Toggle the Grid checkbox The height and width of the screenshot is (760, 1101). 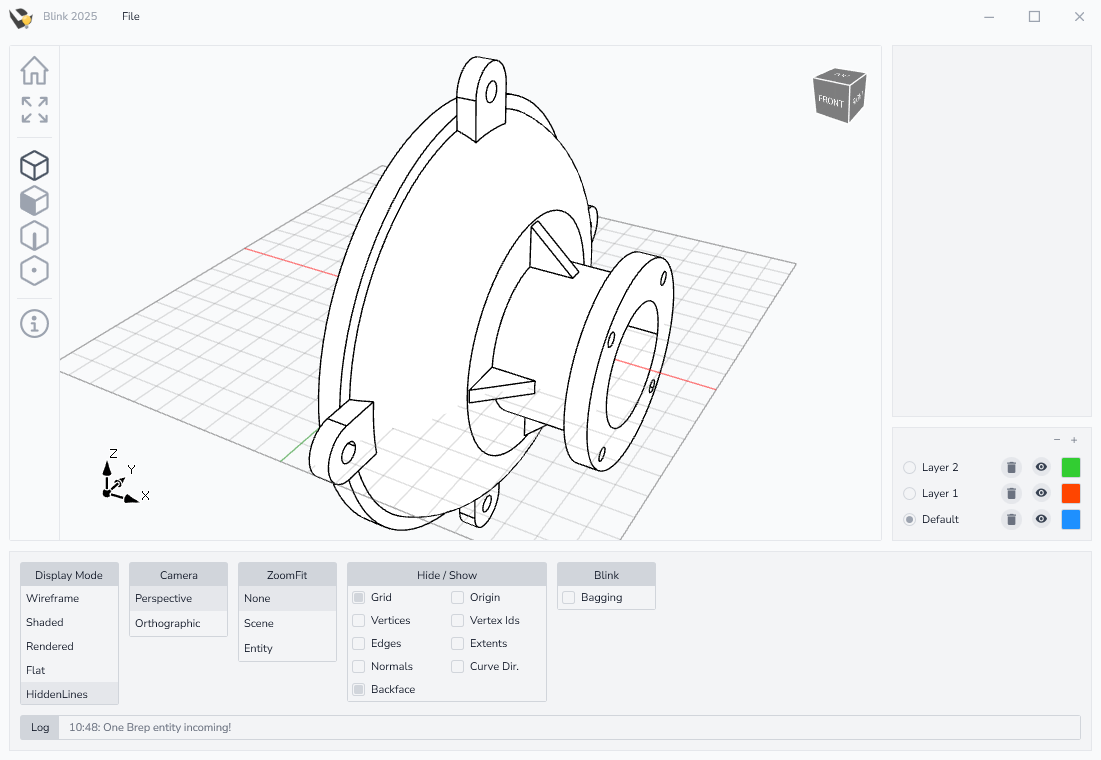tap(359, 597)
